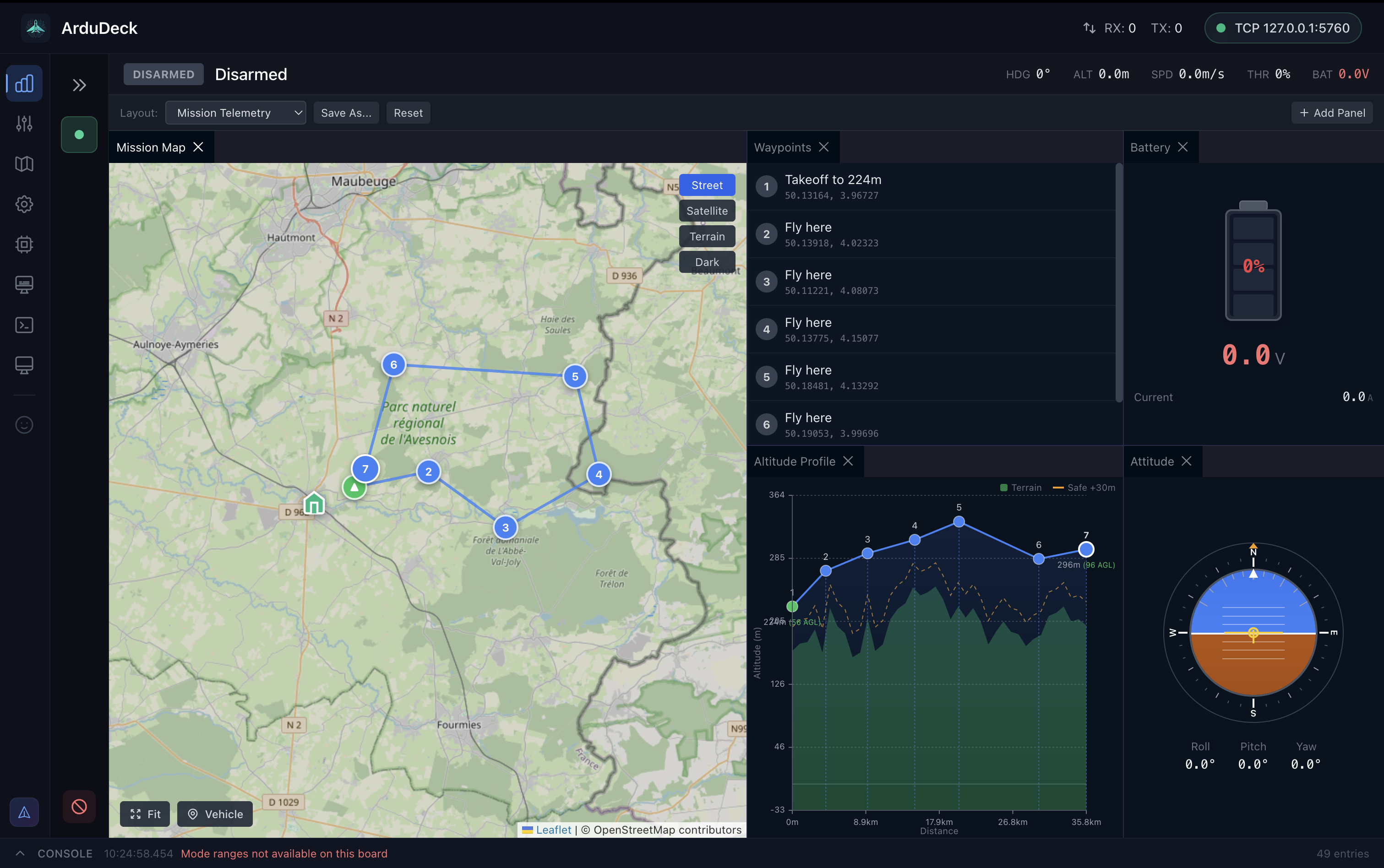1384x868 pixels.
Task: Select waypoint 3 Fly here row
Action: click(x=931, y=282)
